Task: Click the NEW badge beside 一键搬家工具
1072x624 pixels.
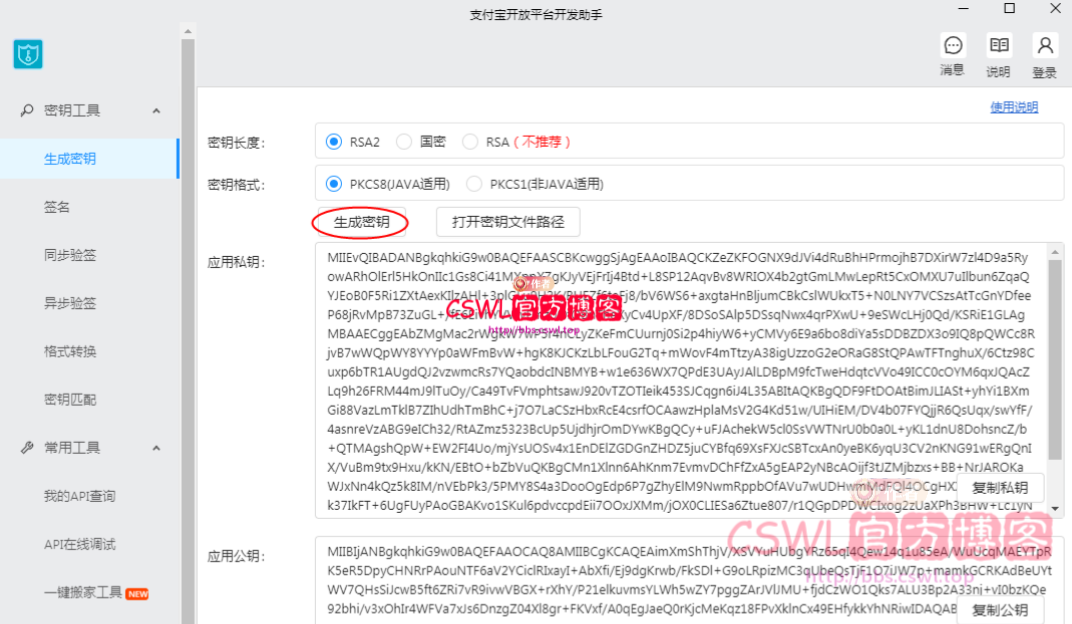Action: (x=137, y=593)
